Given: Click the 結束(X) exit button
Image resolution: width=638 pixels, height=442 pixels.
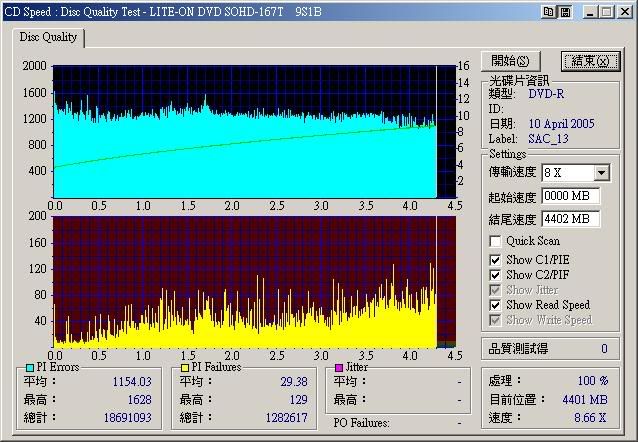Looking at the screenshot, I should tap(590, 61).
